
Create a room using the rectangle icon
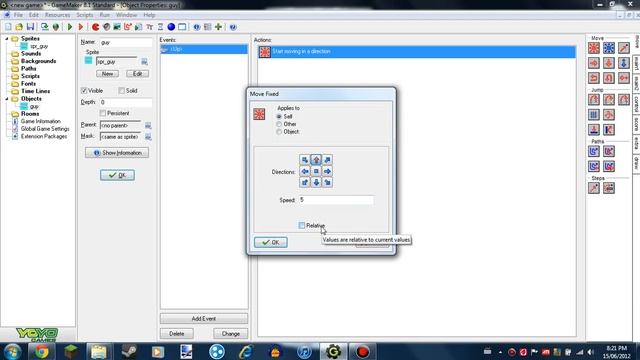182,27
